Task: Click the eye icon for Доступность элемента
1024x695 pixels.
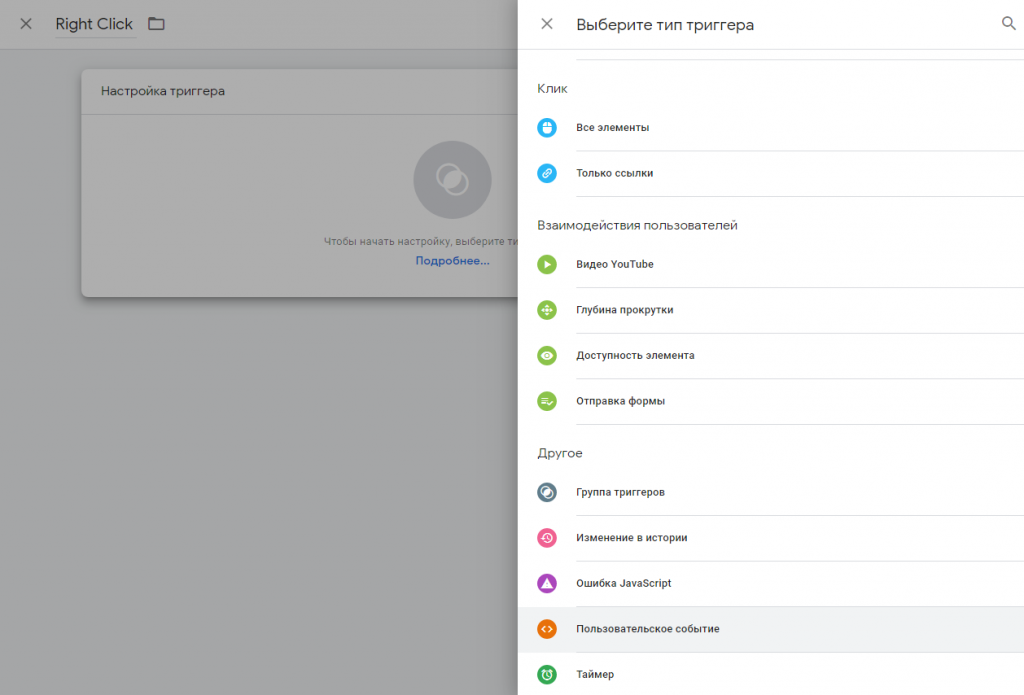Action: (x=547, y=355)
